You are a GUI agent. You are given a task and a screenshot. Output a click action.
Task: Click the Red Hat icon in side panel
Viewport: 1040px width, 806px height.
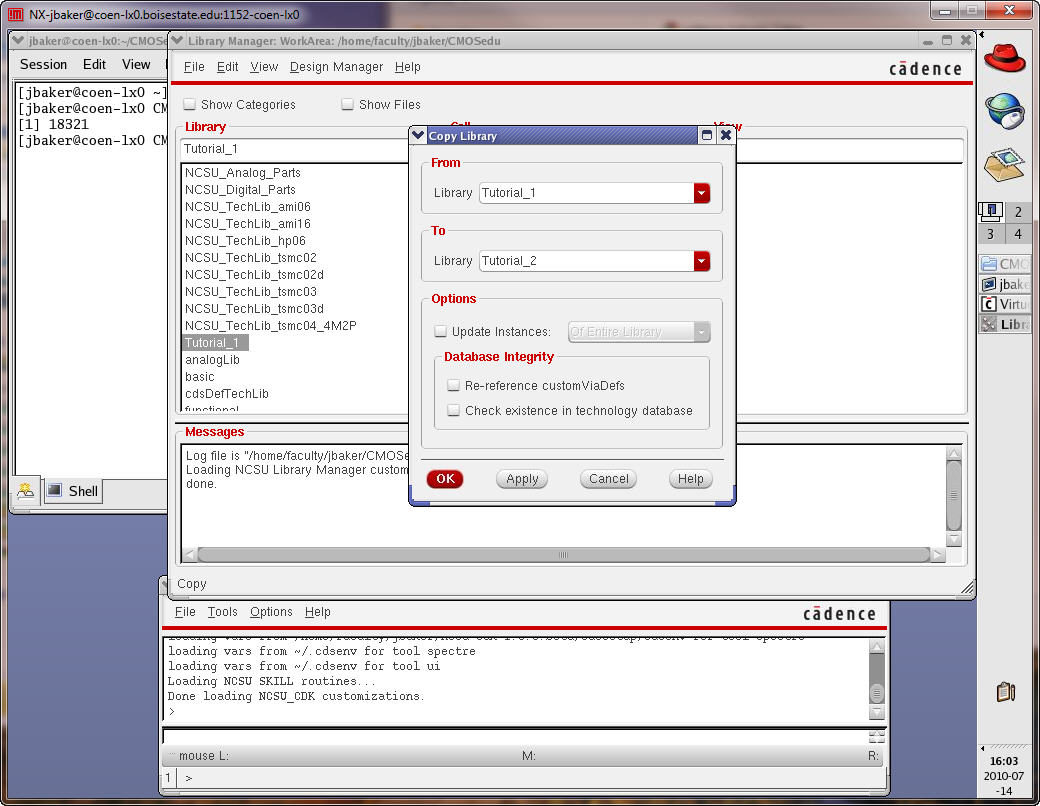(1004, 58)
